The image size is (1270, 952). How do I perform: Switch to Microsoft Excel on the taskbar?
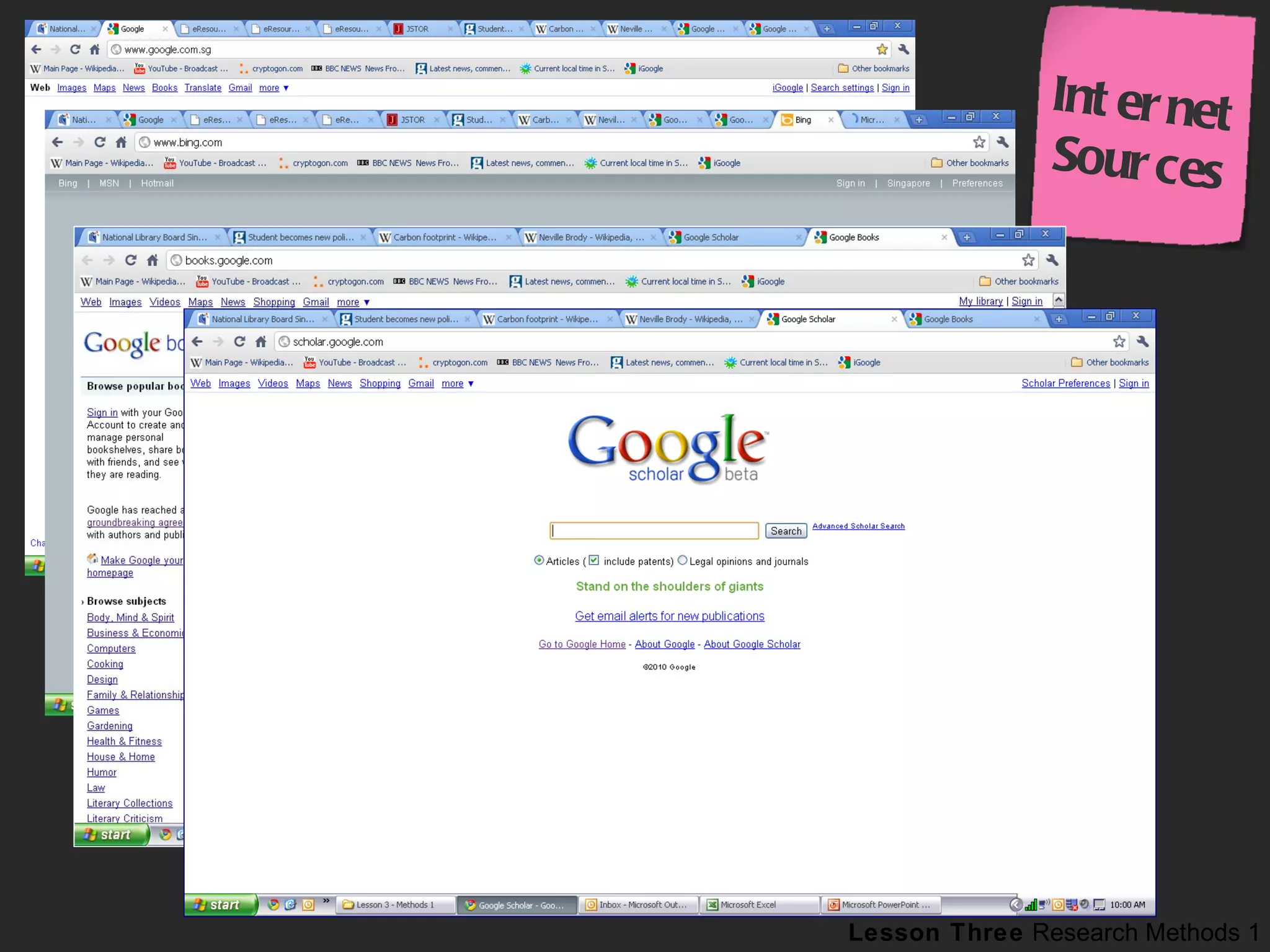[760, 905]
